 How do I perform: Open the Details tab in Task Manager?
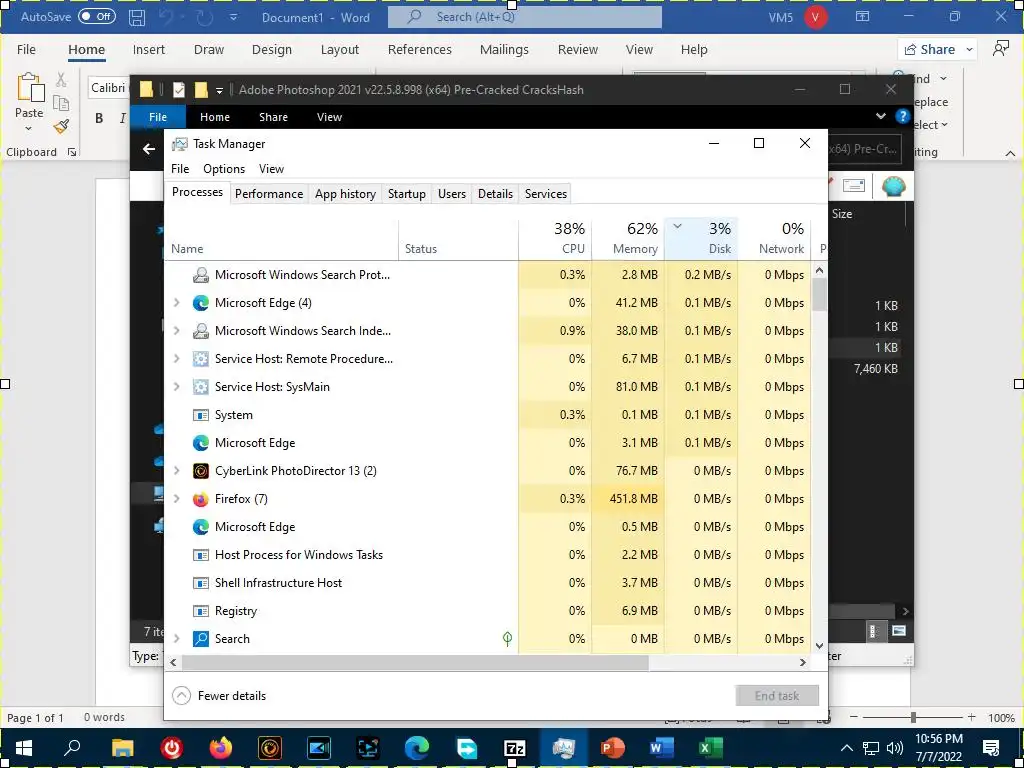point(495,194)
